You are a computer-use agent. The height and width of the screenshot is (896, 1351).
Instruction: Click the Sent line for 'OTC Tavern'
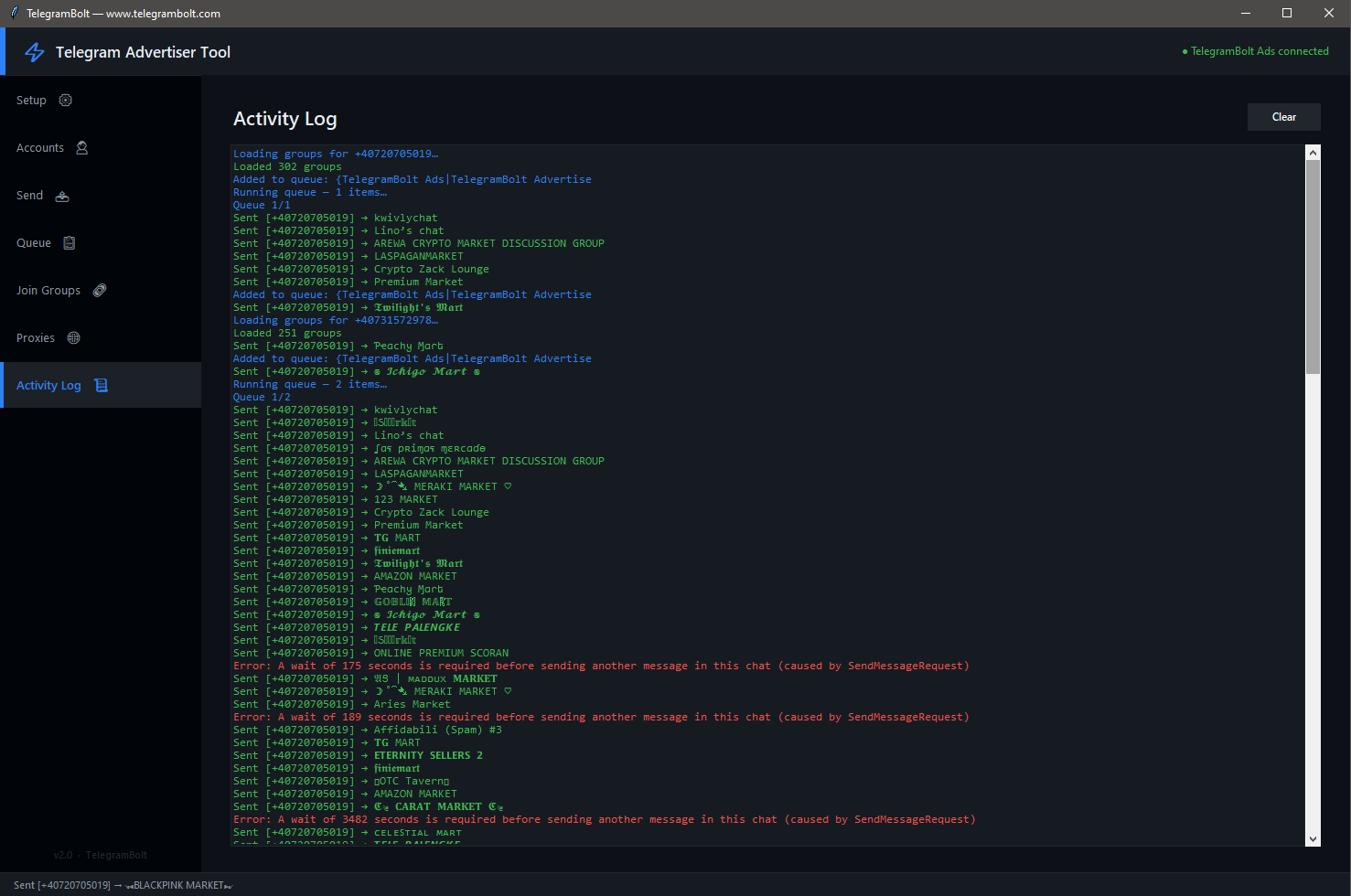(341, 781)
